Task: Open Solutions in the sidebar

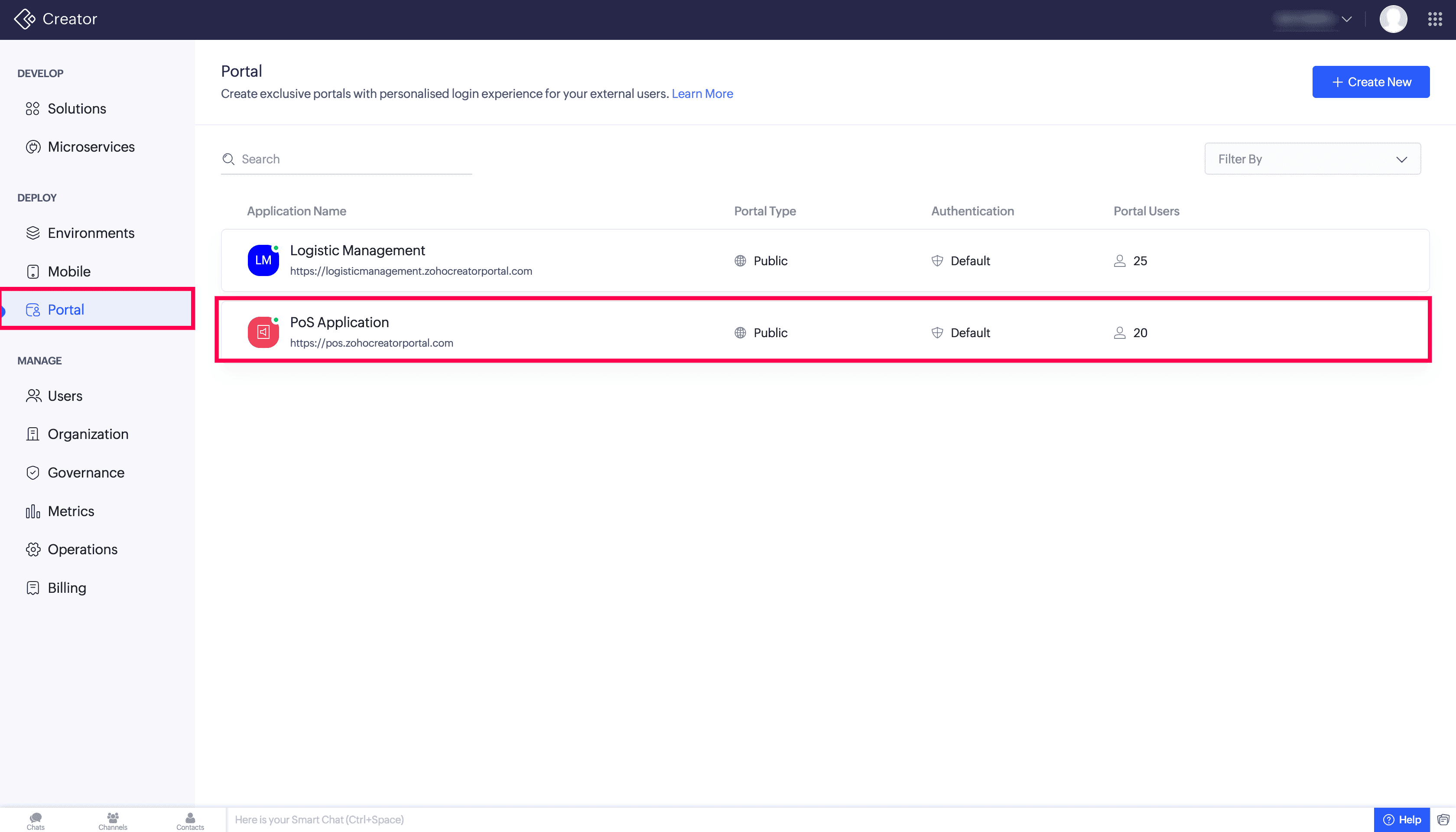Action: (77, 109)
